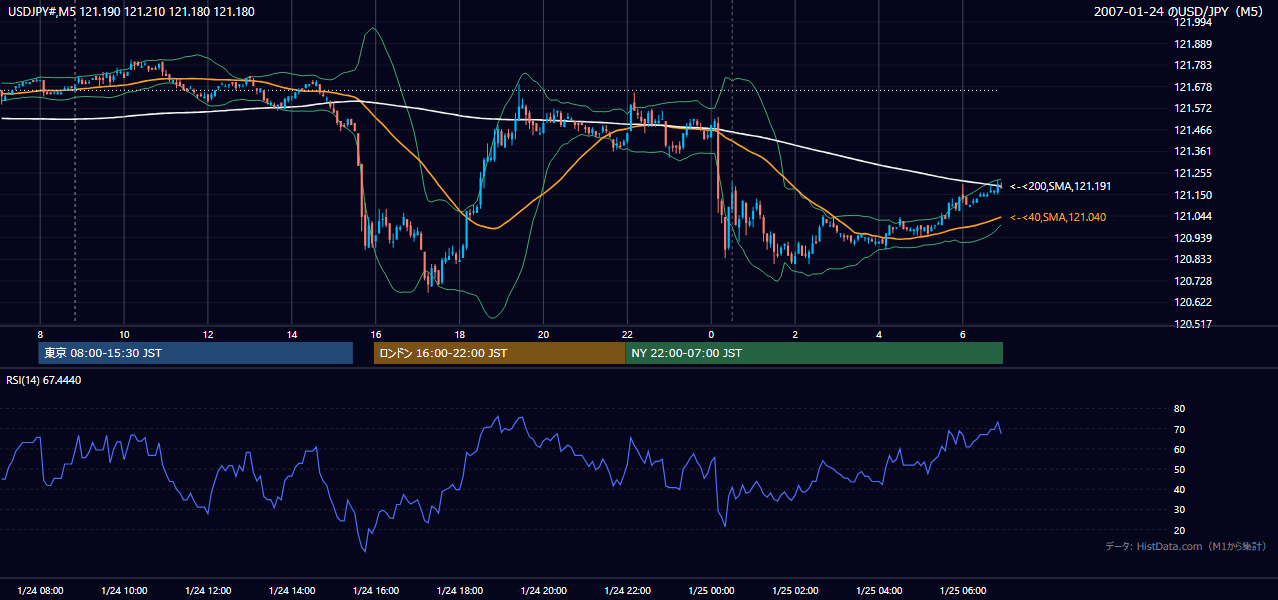Click the 1/25 06:00 time label
Viewport: 1278px width, 600px height.
click(x=963, y=590)
